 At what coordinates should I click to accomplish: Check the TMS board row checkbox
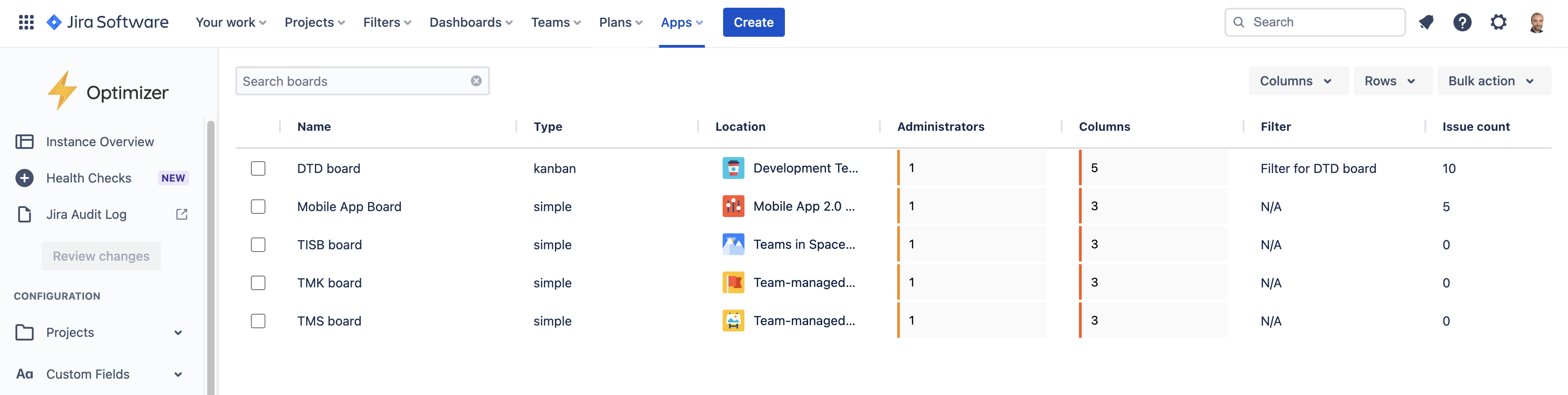tap(258, 321)
